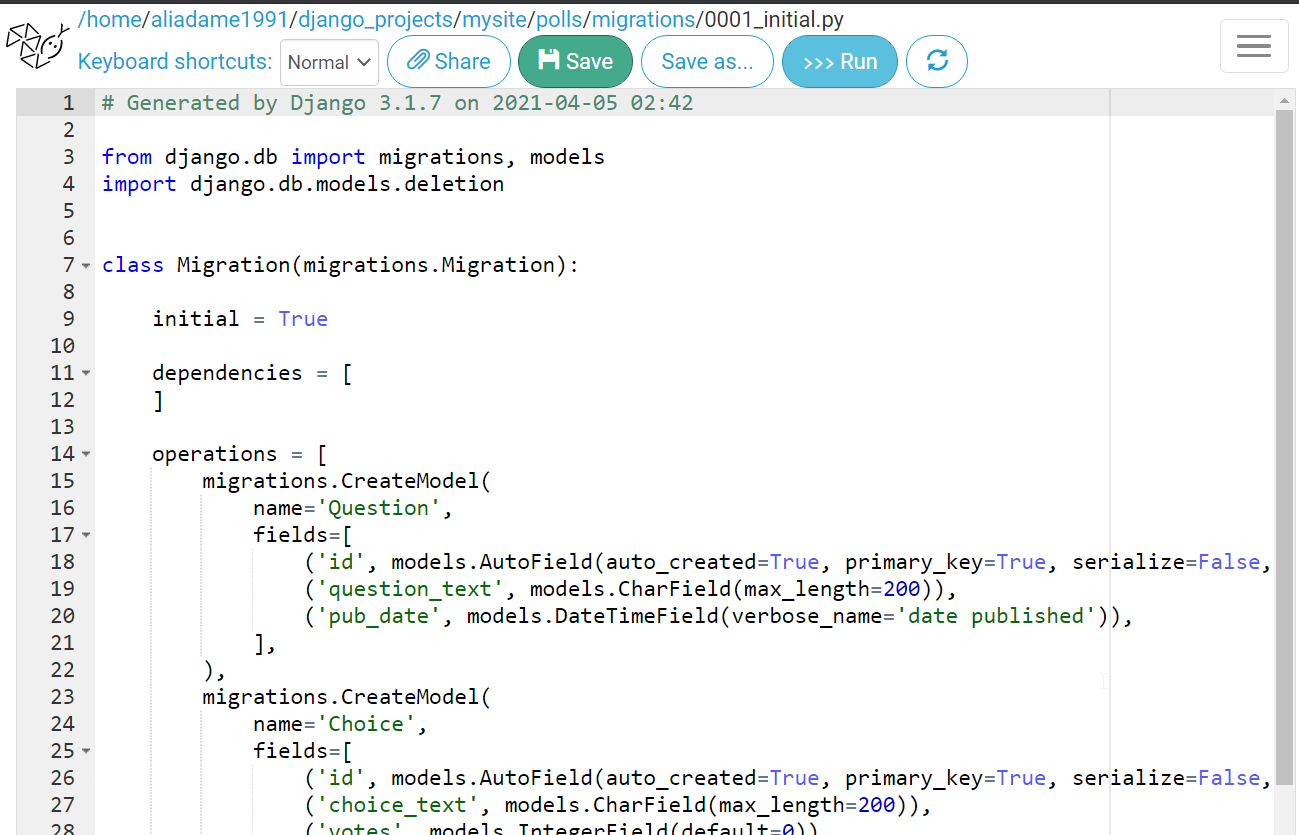The height and width of the screenshot is (835, 1299).
Task: Collapse the dependencies fold on line 11
Action: 86,374
